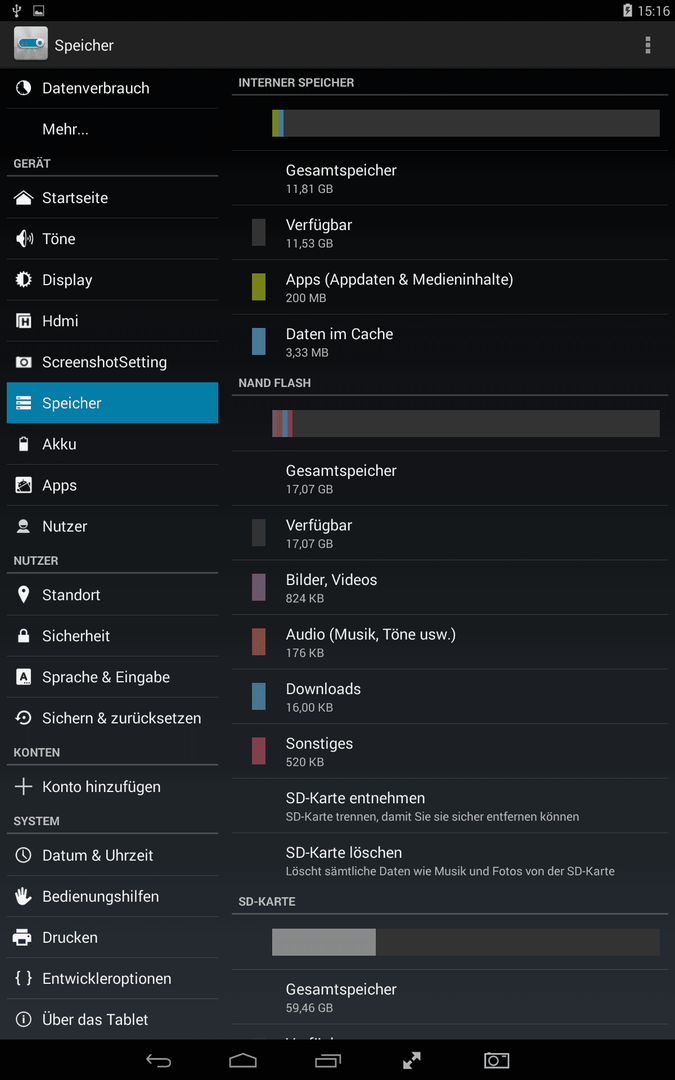Tap the screenshot camera button in navigation bar
Screen dimensions: 675x1080
[496, 1060]
